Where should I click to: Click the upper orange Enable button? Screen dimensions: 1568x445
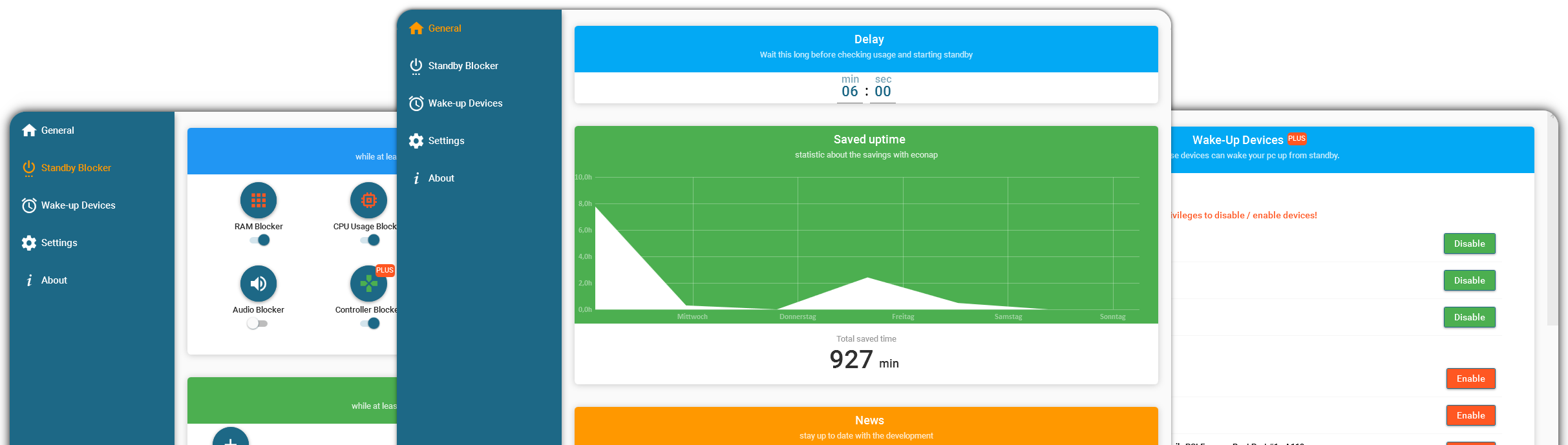tap(1470, 378)
